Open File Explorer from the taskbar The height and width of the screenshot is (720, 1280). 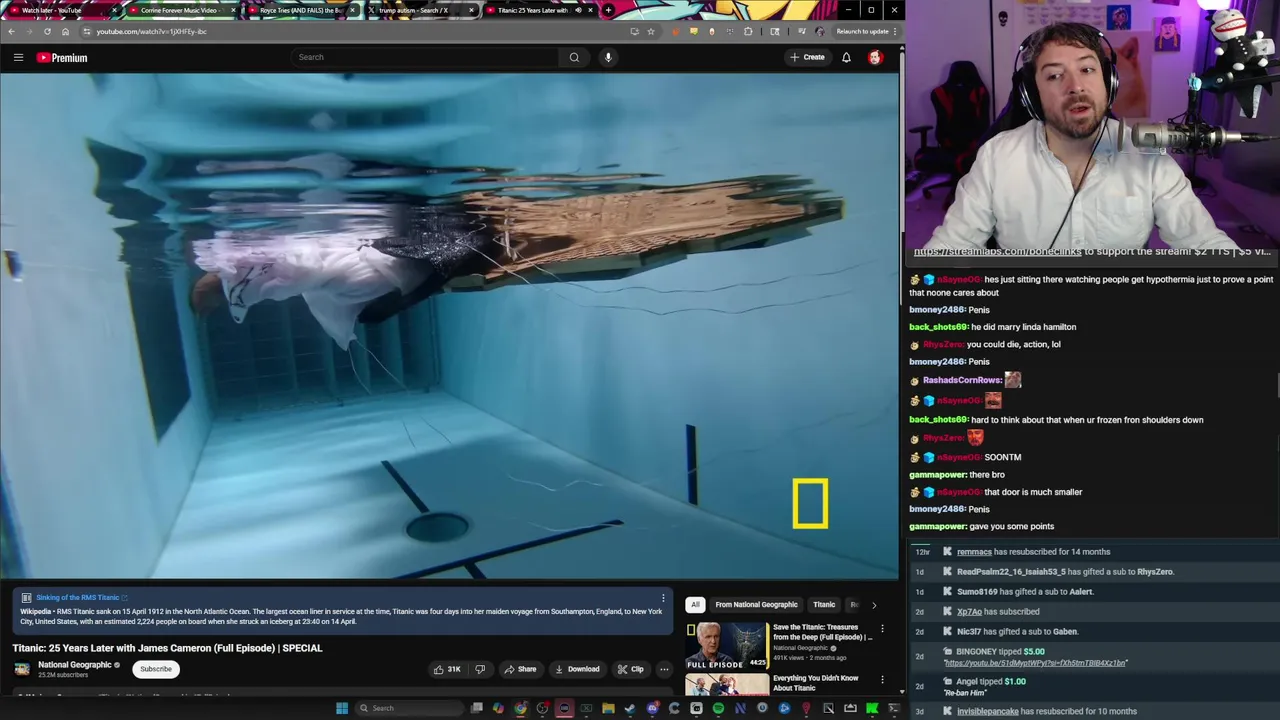click(608, 708)
